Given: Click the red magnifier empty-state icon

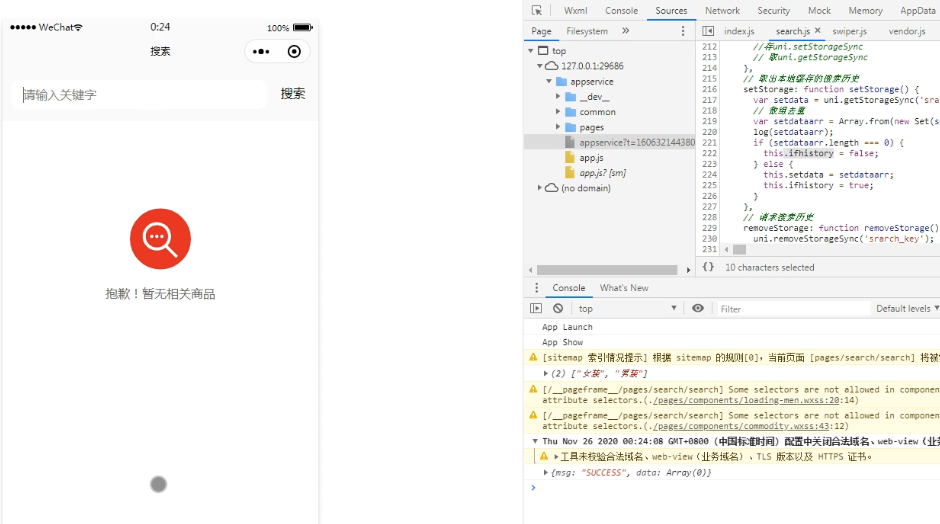Looking at the screenshot, I should pyautogui.click(x=160, y=239).
